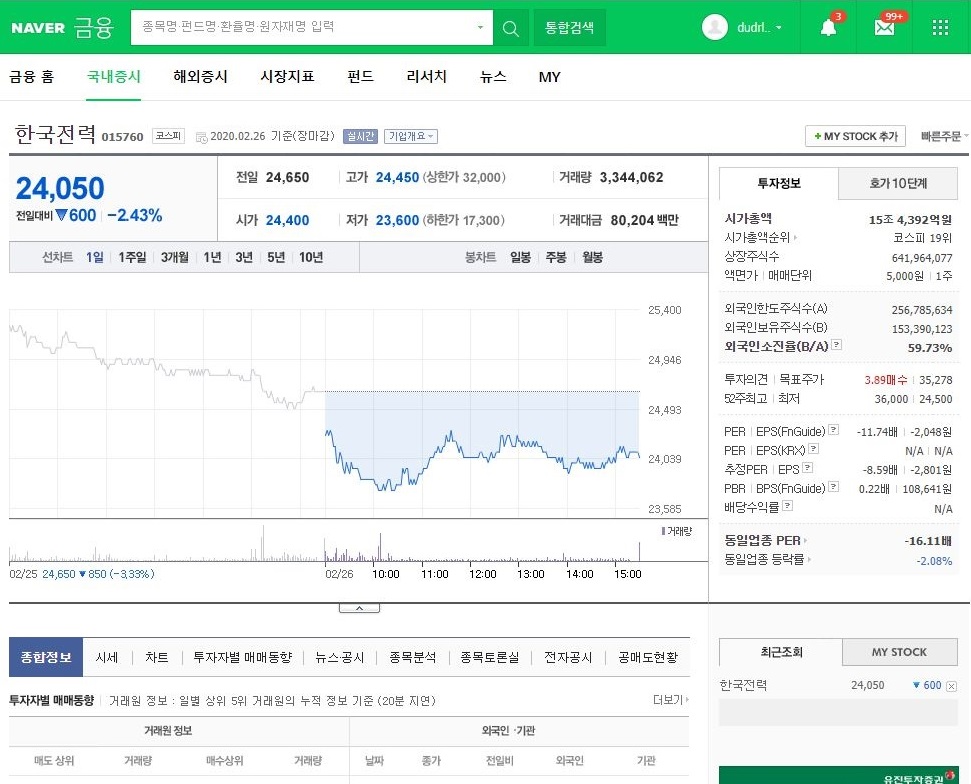
Task: Click the help icon beside 외국인소진율(B/A)
Action: click(836, 344)
